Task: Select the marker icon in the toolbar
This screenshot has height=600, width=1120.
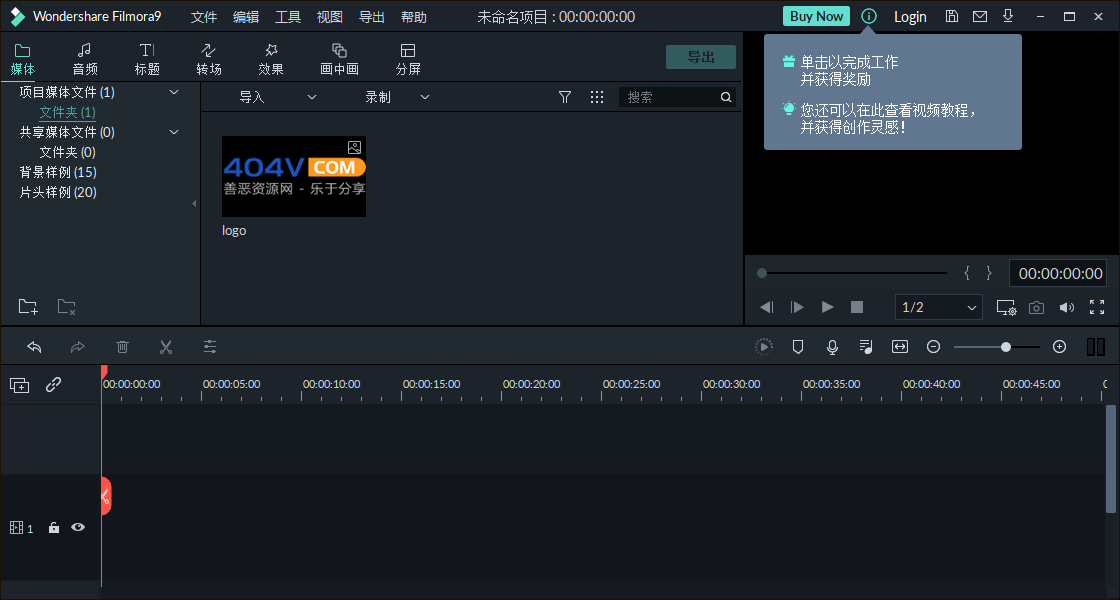Action: point(797,346)
